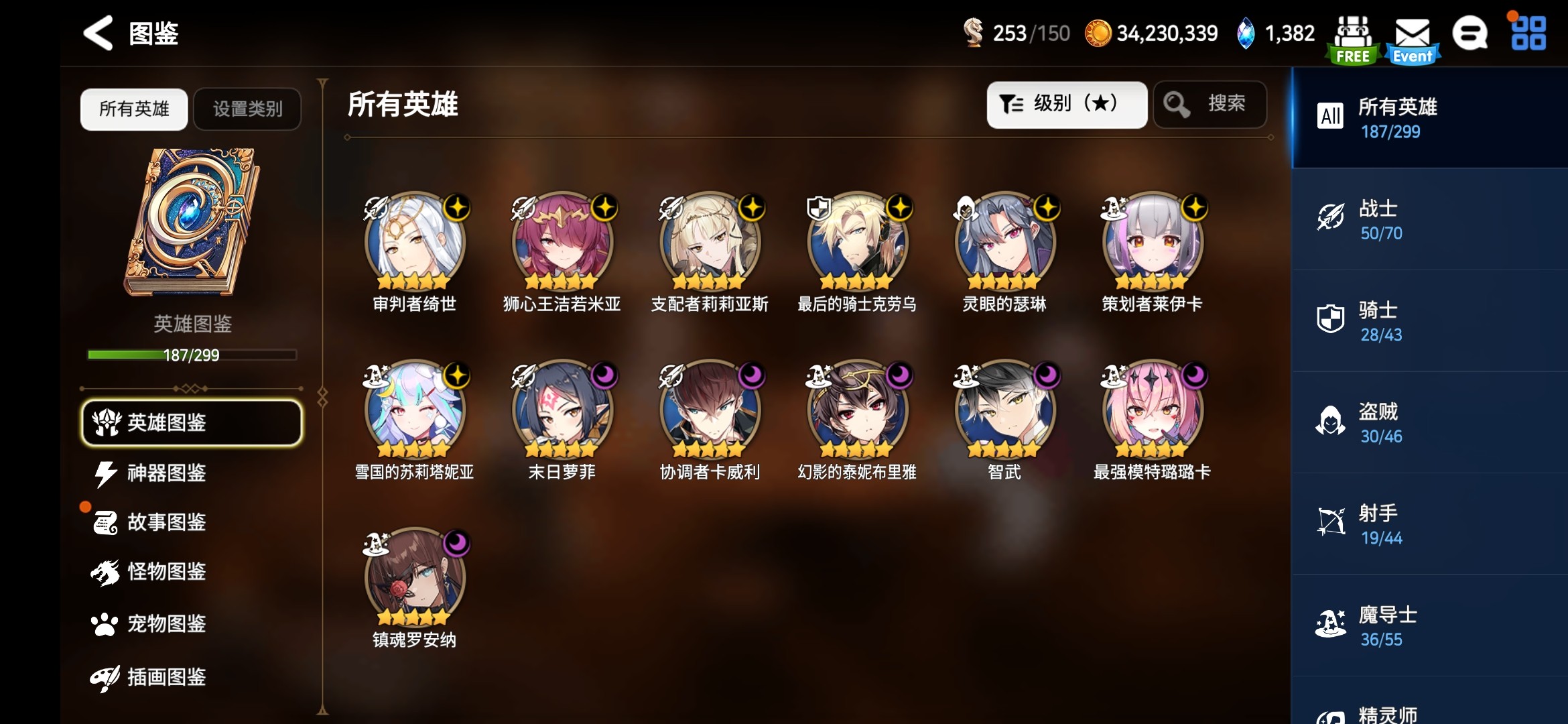Image resolution: width=1568 pixels, height=724 pixels.
Task: Open the FREE gift icon
Action: point(1352,40)
